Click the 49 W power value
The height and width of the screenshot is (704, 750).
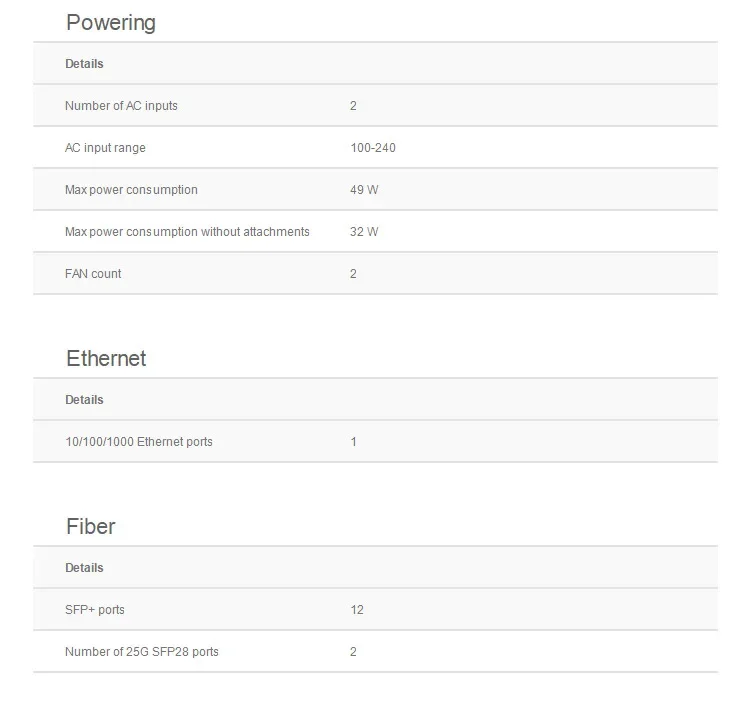click(x=364, y=190)
